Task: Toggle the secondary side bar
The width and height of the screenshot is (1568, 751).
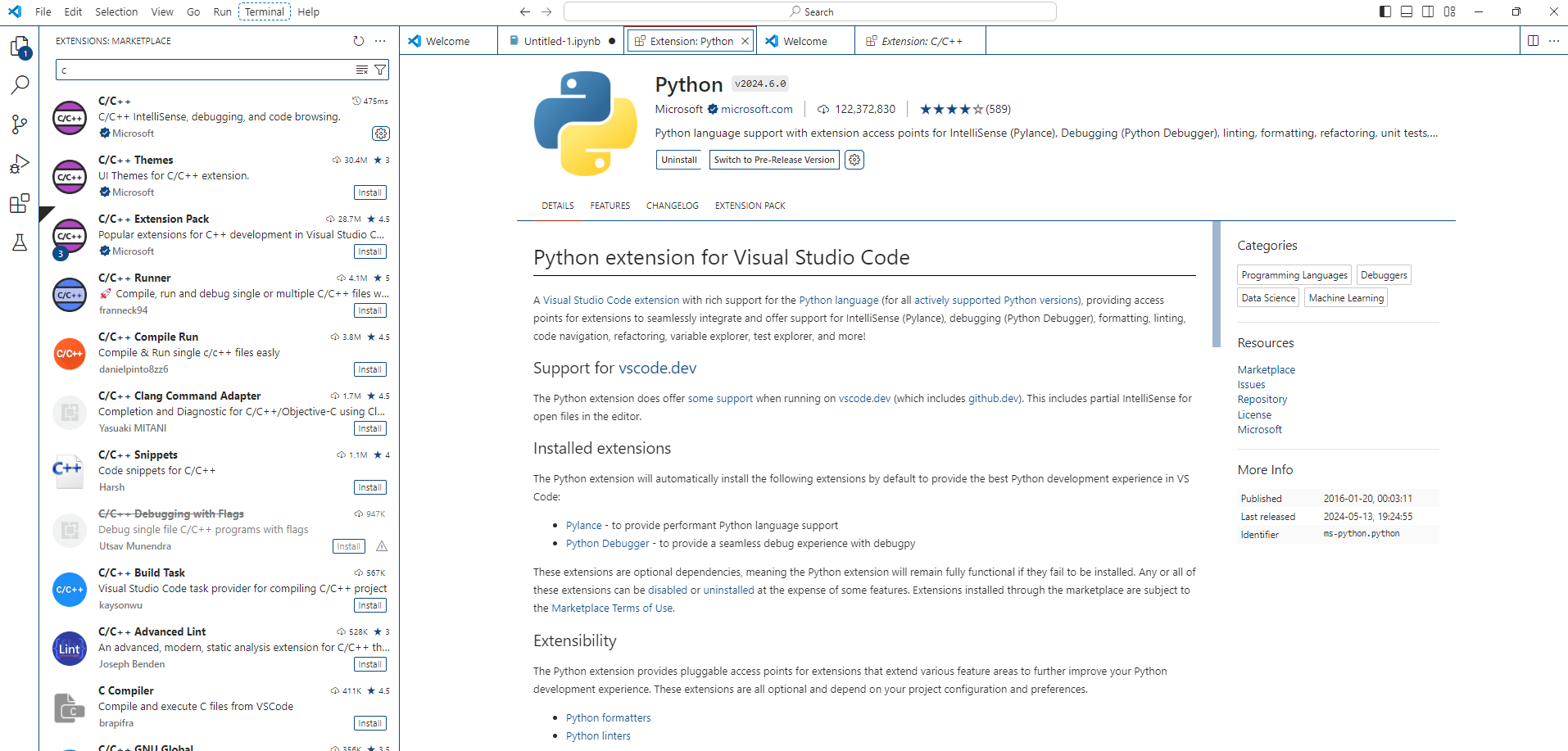Action: [x=1428, y=11]
